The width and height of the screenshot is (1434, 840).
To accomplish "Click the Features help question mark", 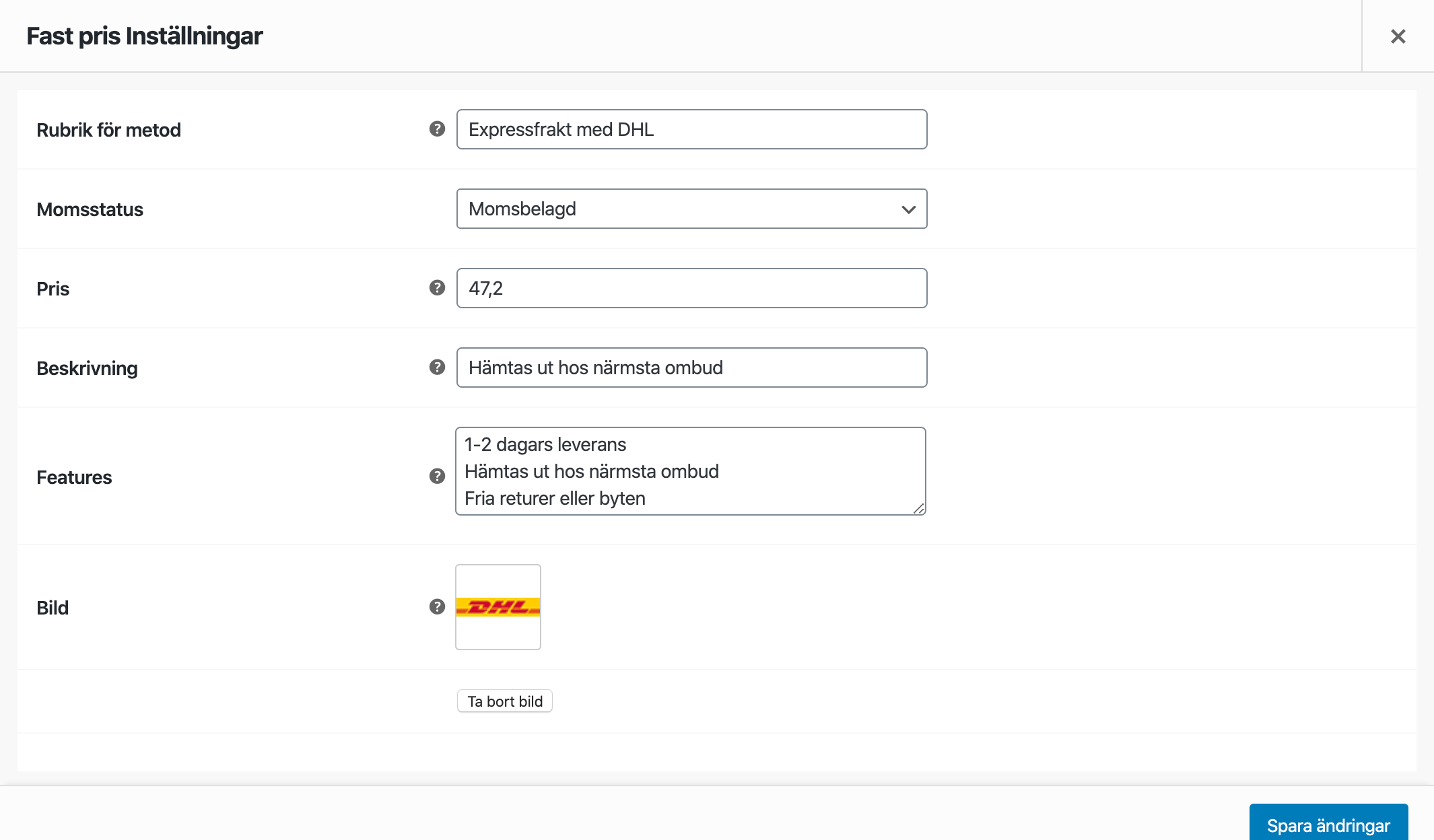I will click(437, 477).
